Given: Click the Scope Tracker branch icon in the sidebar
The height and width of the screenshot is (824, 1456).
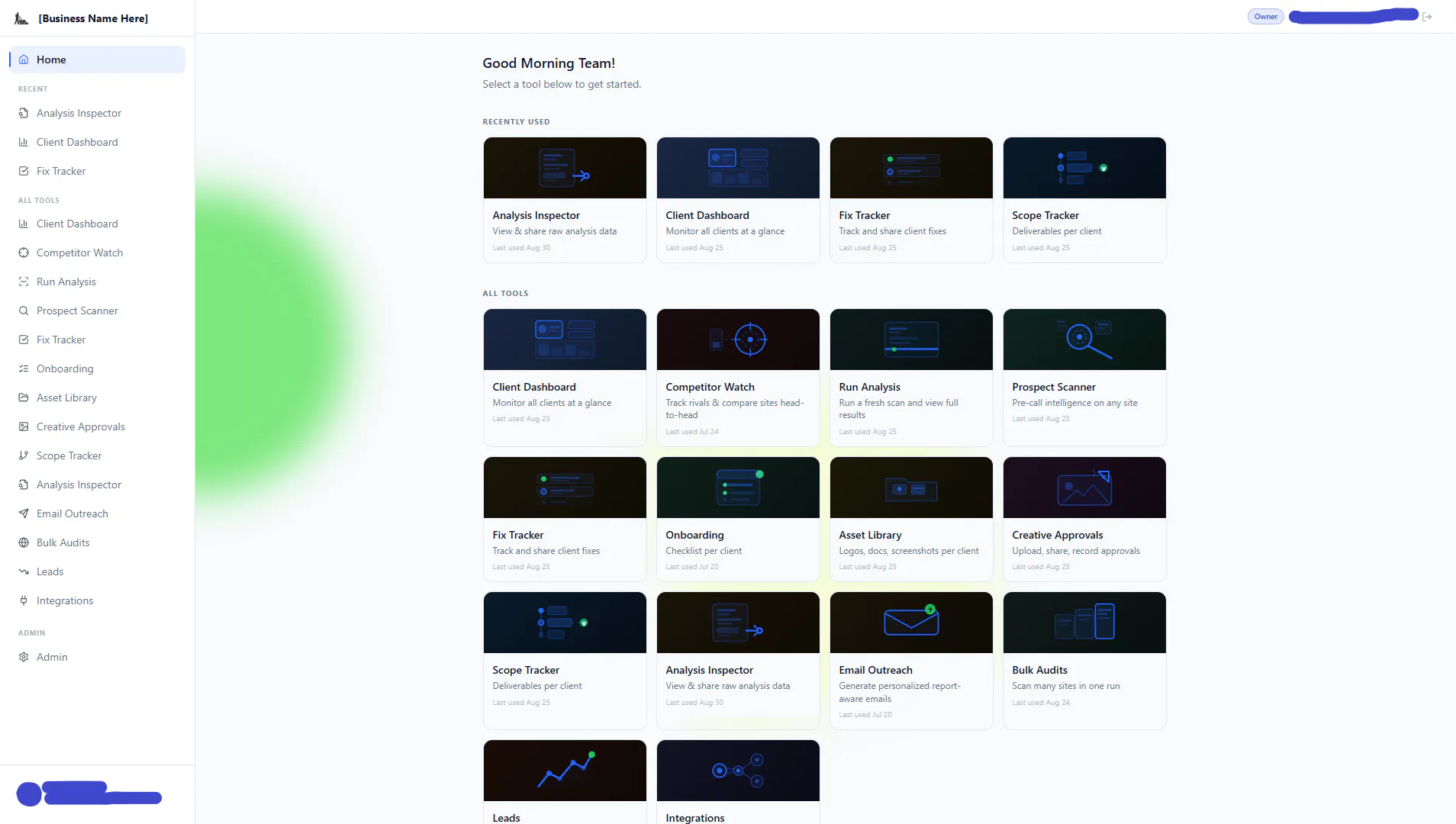Looking at the screenshot, I should (x=24, y=455).
